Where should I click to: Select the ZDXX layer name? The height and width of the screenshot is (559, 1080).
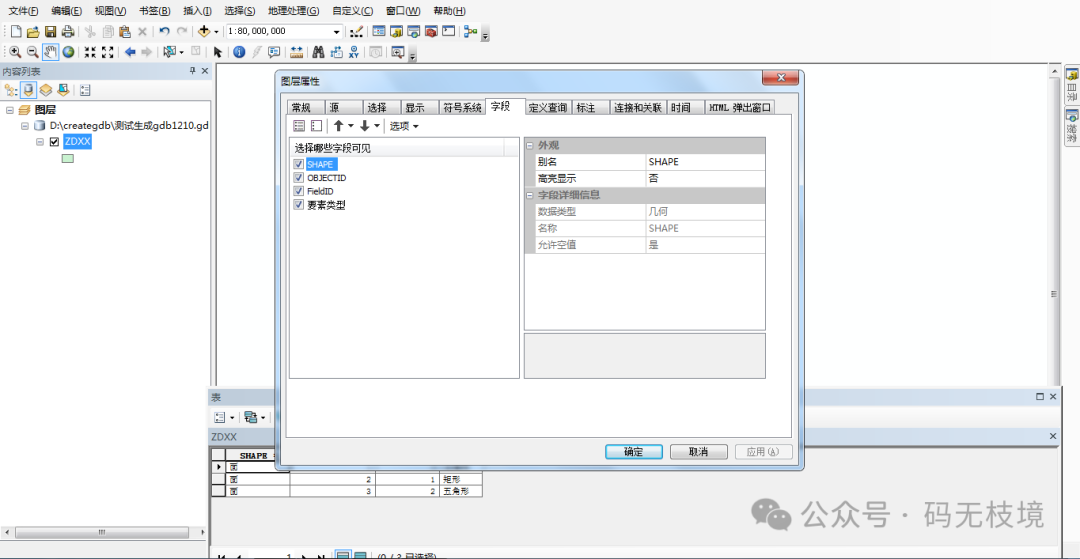coord(77,142)
